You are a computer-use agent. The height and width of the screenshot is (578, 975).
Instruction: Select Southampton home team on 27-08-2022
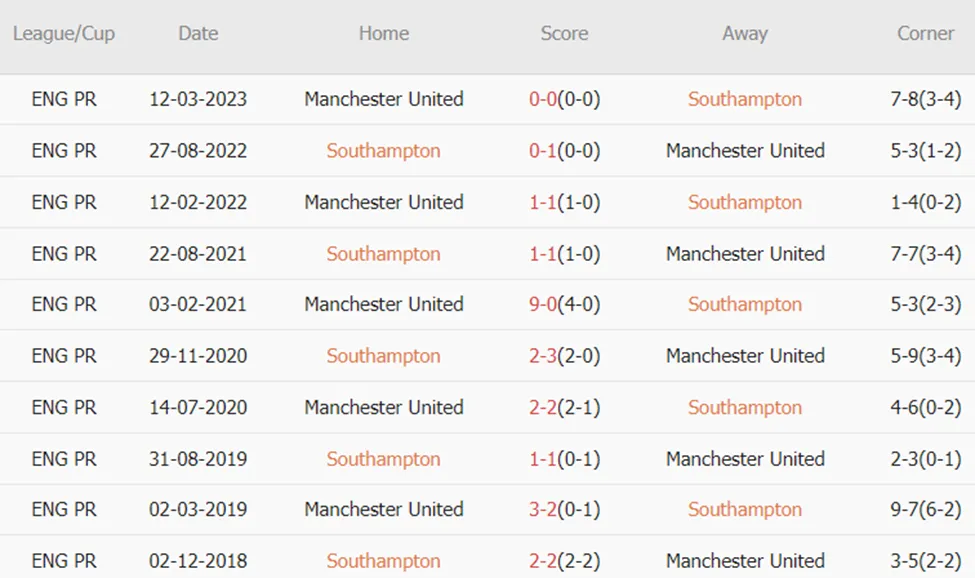pos(384,151)
